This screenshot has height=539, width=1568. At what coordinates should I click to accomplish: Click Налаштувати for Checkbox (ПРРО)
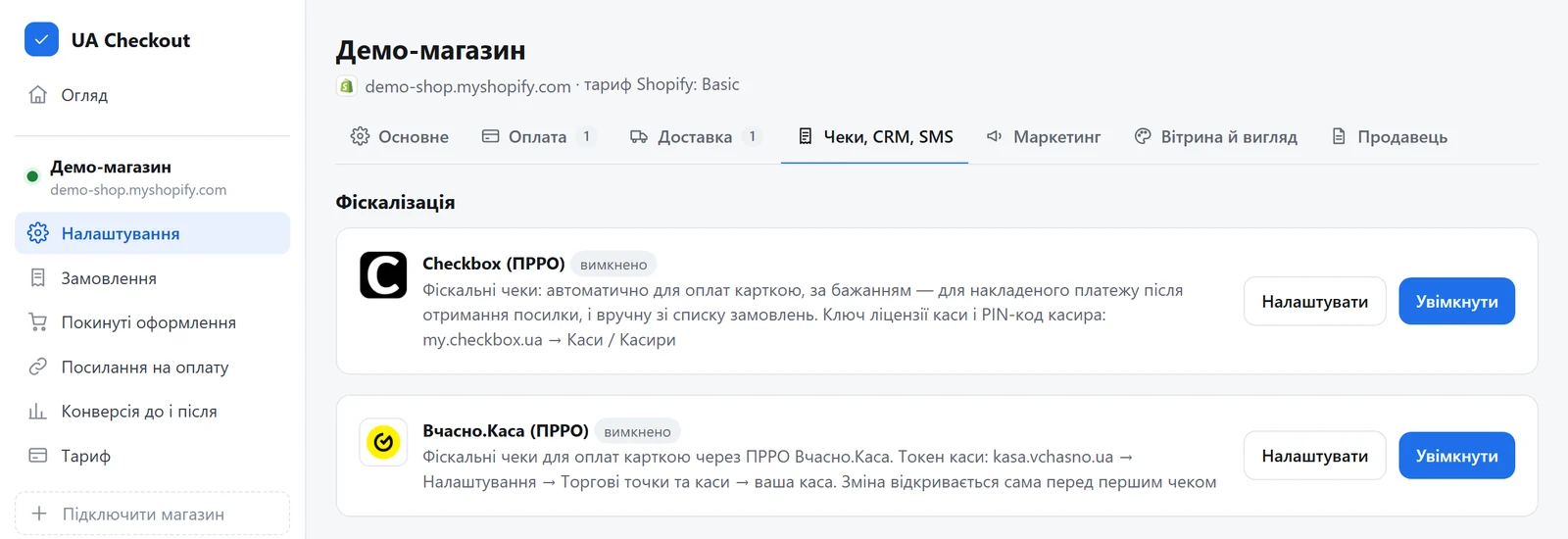pyautogui.click(x=1315, y=301)
